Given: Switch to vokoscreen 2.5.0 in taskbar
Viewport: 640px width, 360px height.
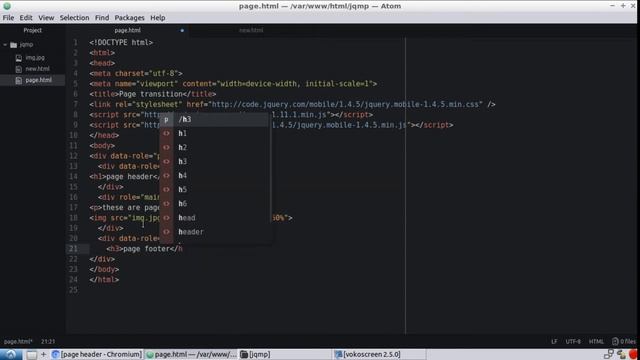Looking at the screenshot, I should [x=379, y=354].
